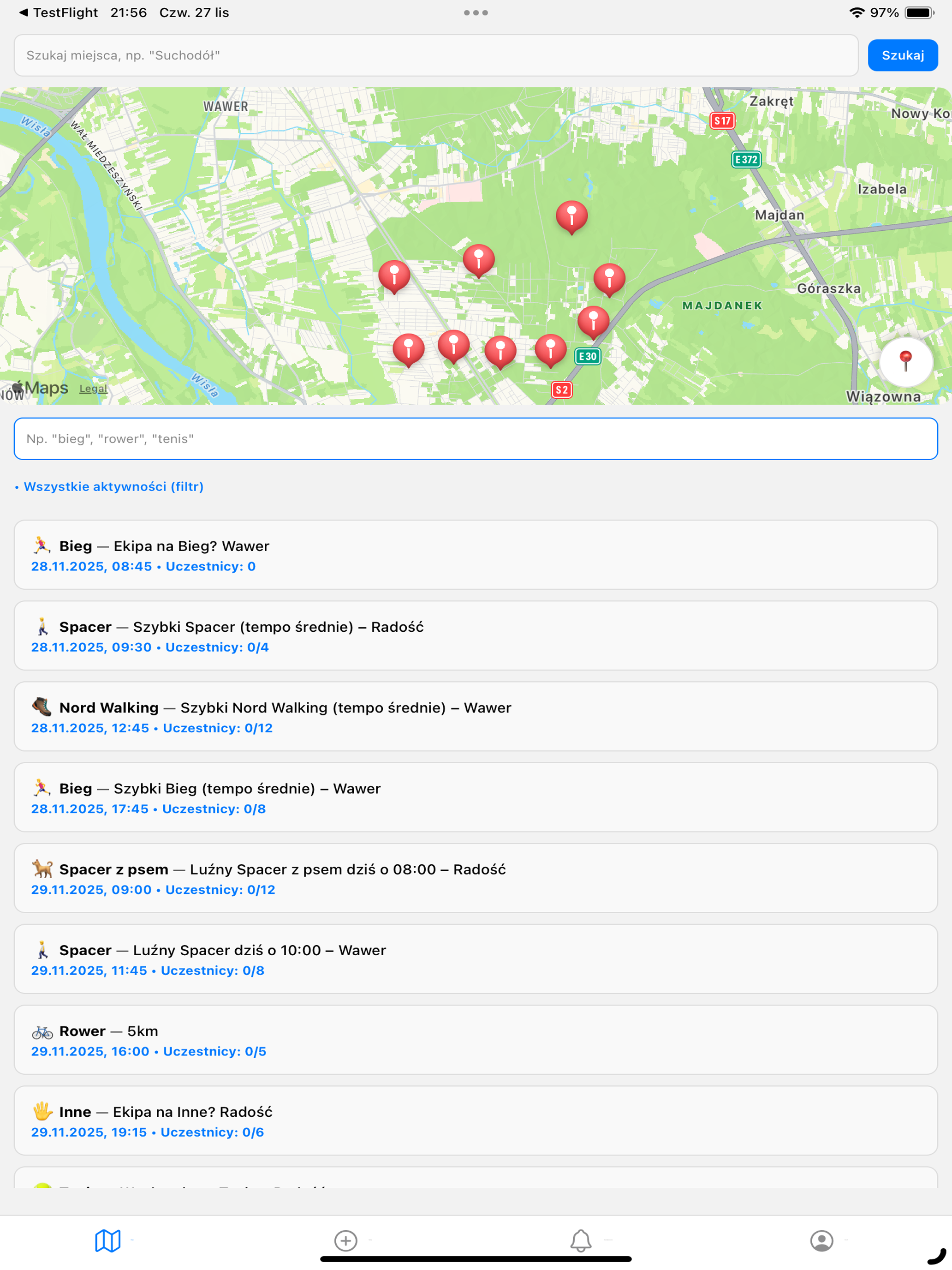Open the notifications bell tab
The height and width of the screenshot is (1270, 952).
pyautogui.click(x=581, y=1240)
